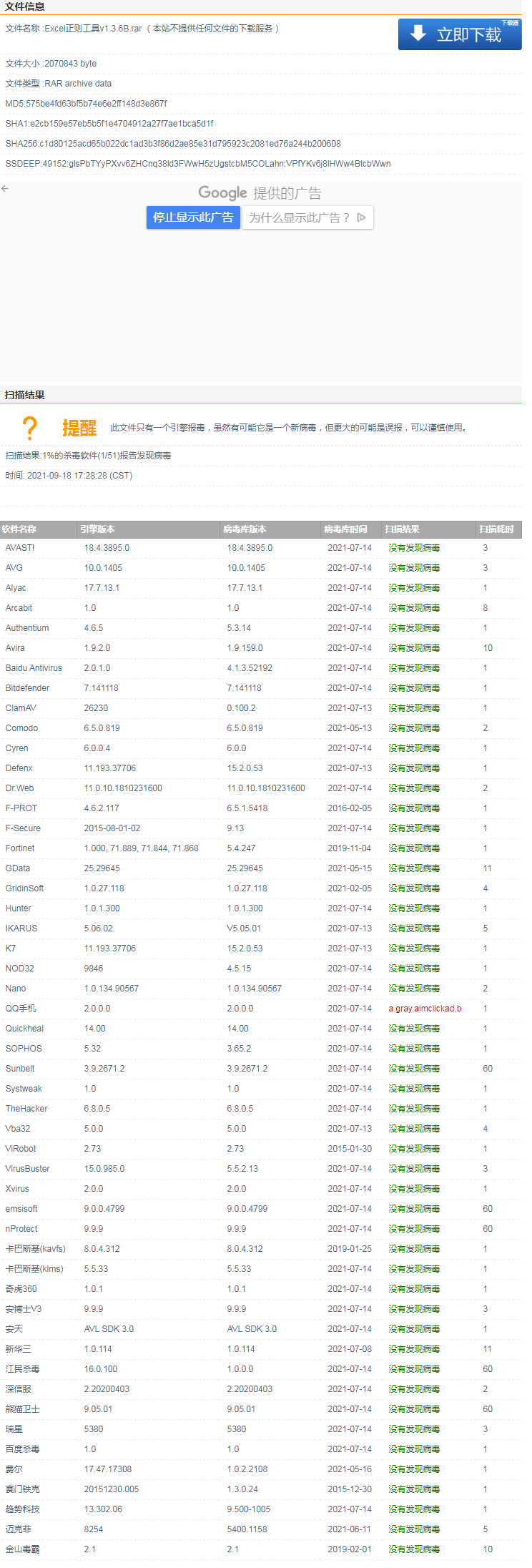Click the 软件名称 column header

19,529
